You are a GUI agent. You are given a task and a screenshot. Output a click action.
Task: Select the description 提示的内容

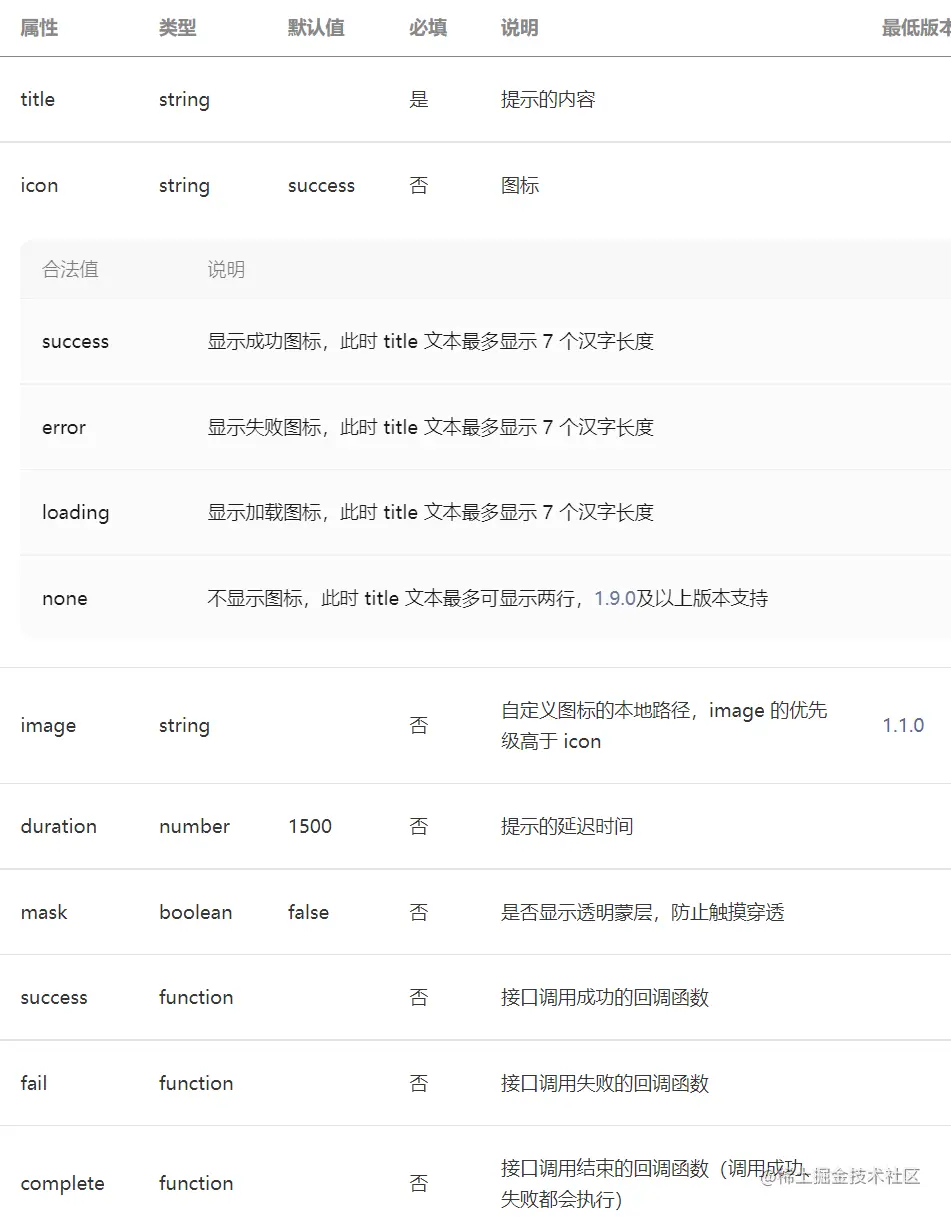click(x=548, y=99)
